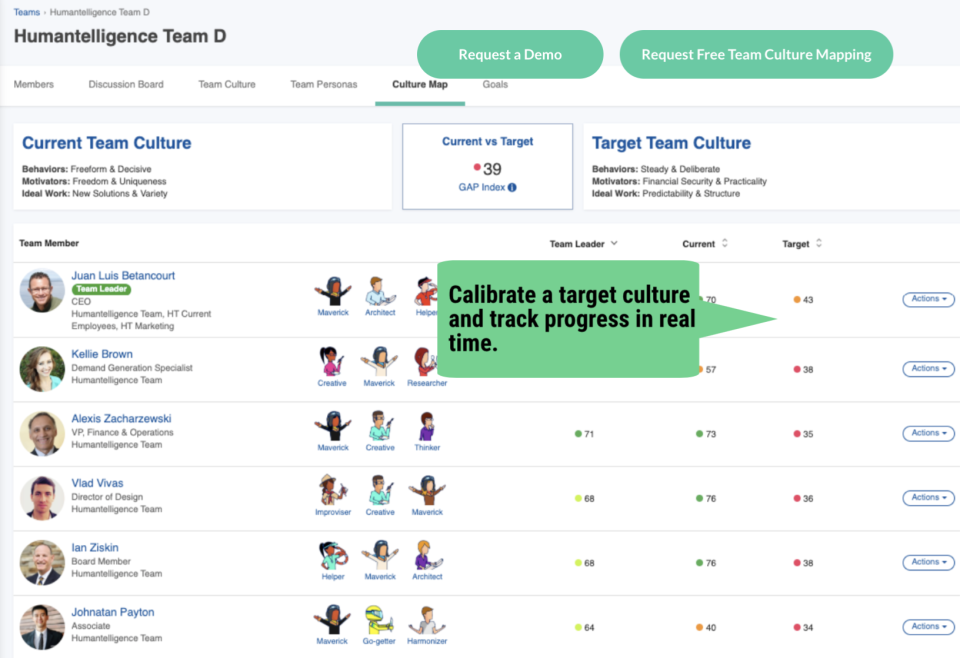Click Juan Luis Betancourt's Target score 43

pyautogui.click(x=803, y=300)
